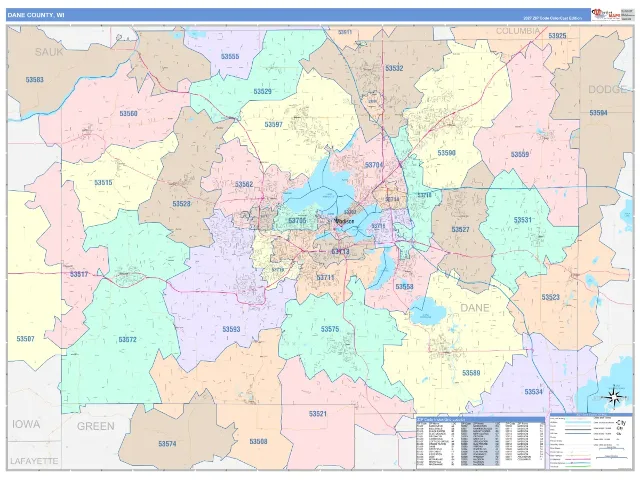Click the "DANE COUNTY, WI" map title
The image size is (640, 480).
coord(35,15)
